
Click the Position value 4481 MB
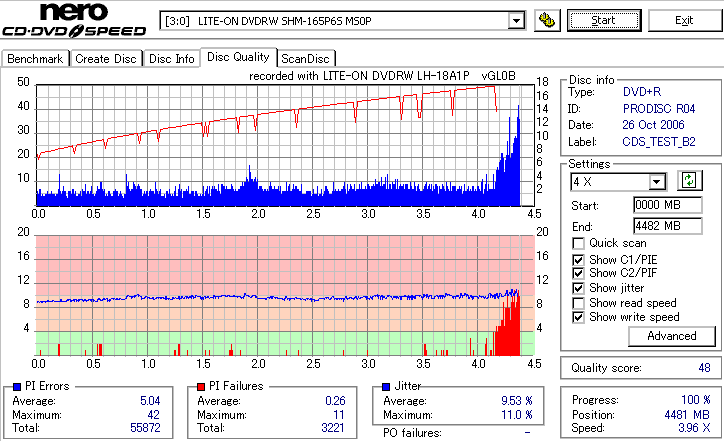(x=687, y=415)
